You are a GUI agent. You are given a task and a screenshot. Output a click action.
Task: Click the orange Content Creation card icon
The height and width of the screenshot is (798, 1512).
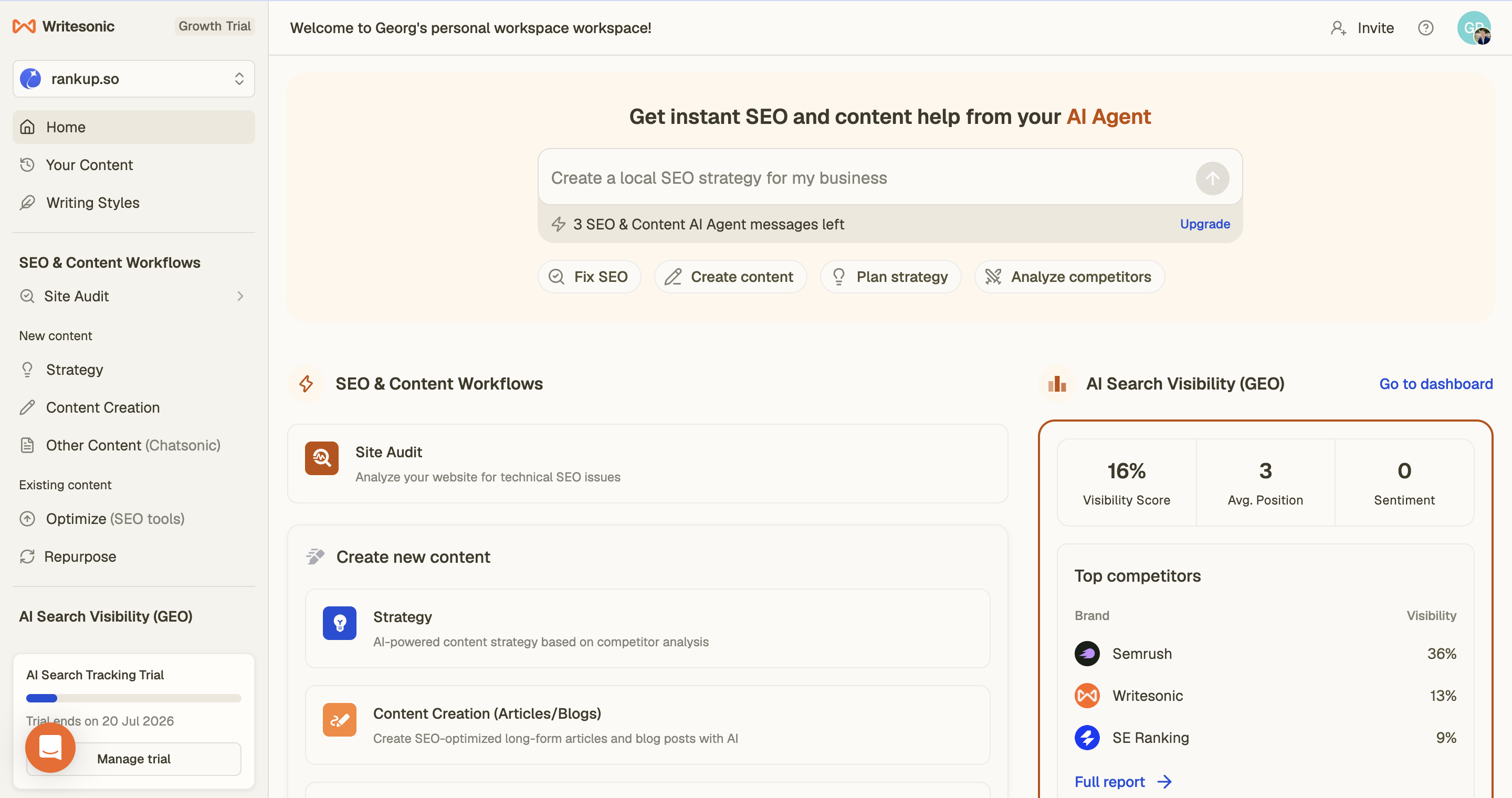(x=339, y=720)
